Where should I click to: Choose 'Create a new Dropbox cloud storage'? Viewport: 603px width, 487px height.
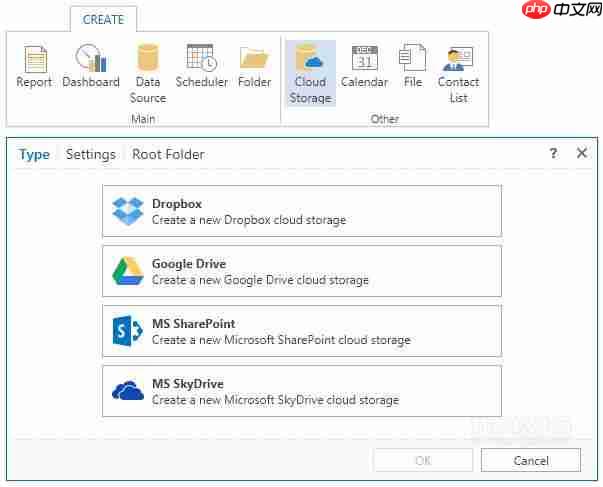pos(302,211)
